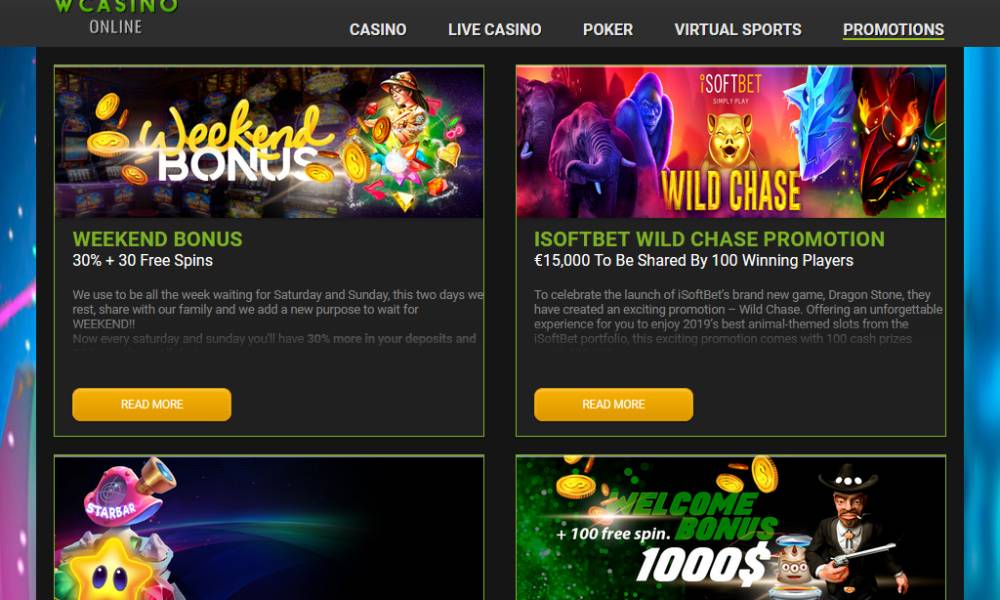Click the iSoftBet logo in banner
Image resolution: width=1000 pixels, height=600 pixels.
point(730,87)
